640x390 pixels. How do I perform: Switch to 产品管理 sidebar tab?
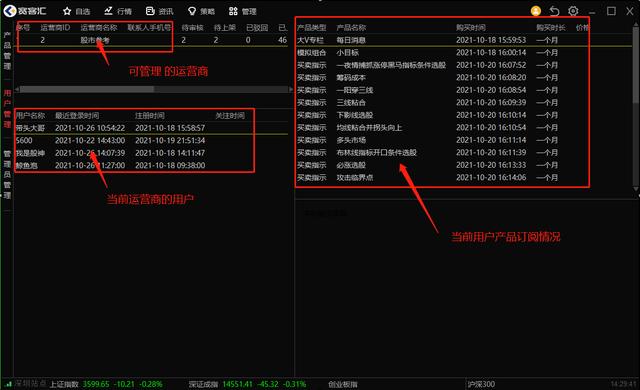click(7, 51)
